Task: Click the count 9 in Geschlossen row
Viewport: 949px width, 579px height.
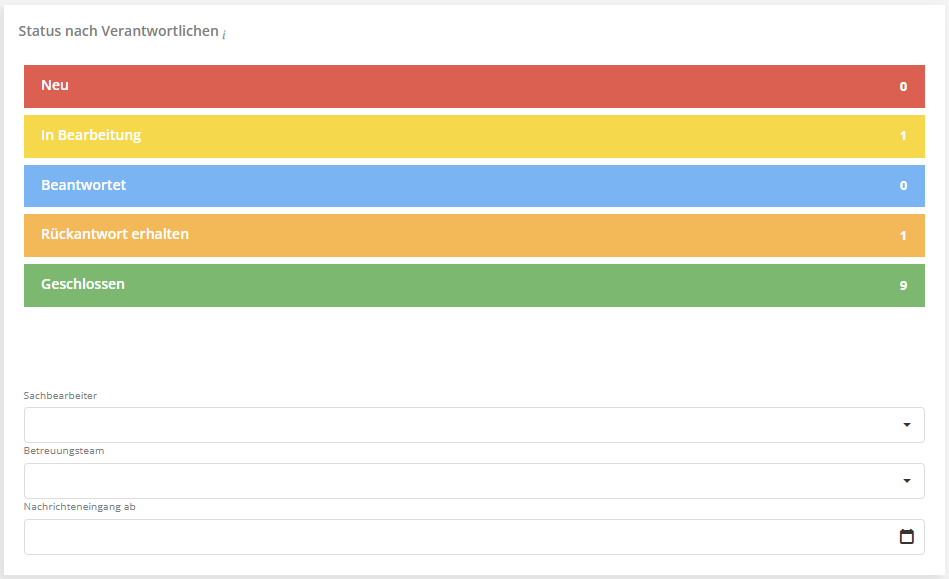Action: click(903, 286)
